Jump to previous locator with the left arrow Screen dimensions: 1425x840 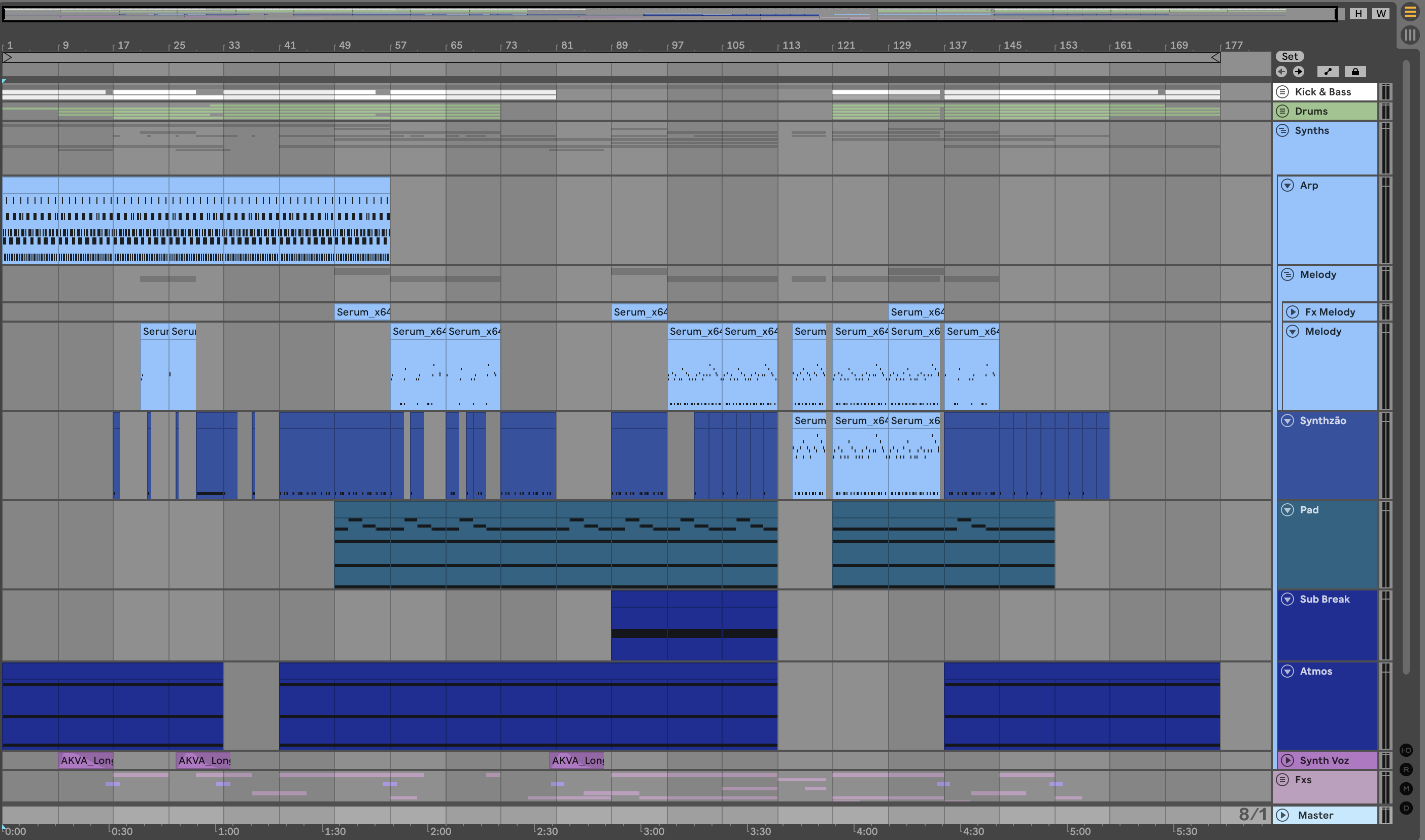pyautogui.click(x=1281, y=72)
